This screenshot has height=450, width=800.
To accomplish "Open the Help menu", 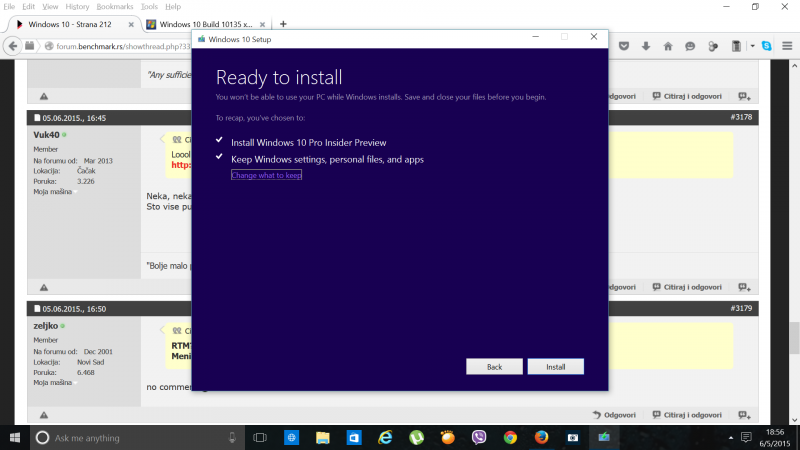I will click(x=173, y=7).
